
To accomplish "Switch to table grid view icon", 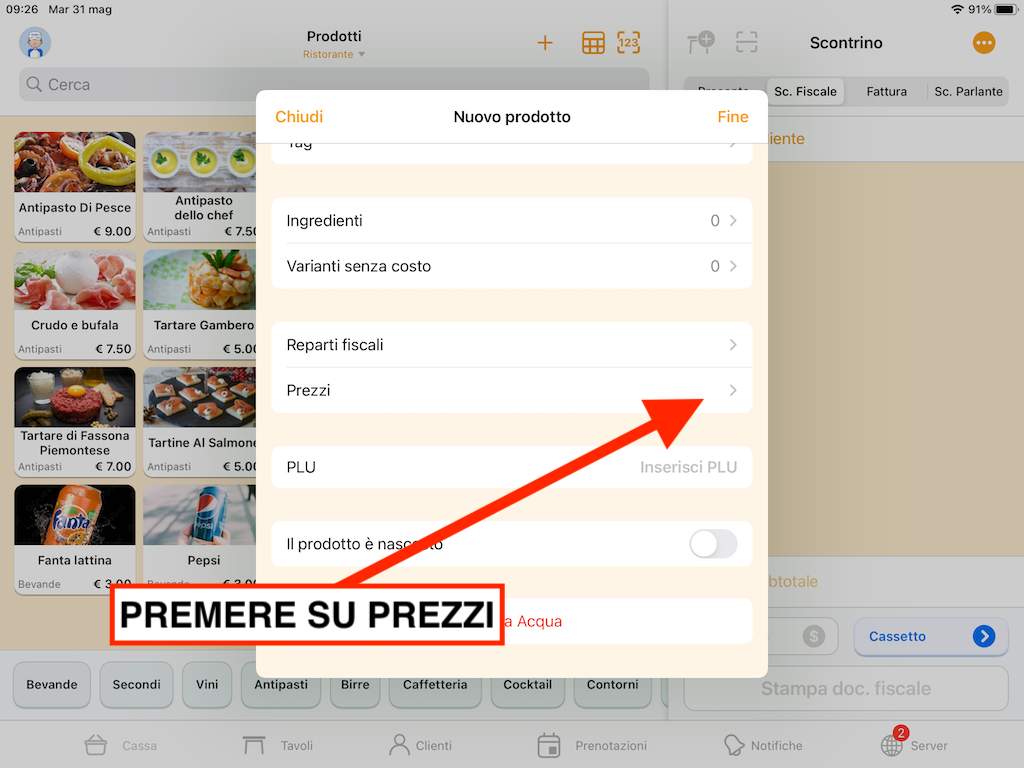I will click(x=593, y=43).
